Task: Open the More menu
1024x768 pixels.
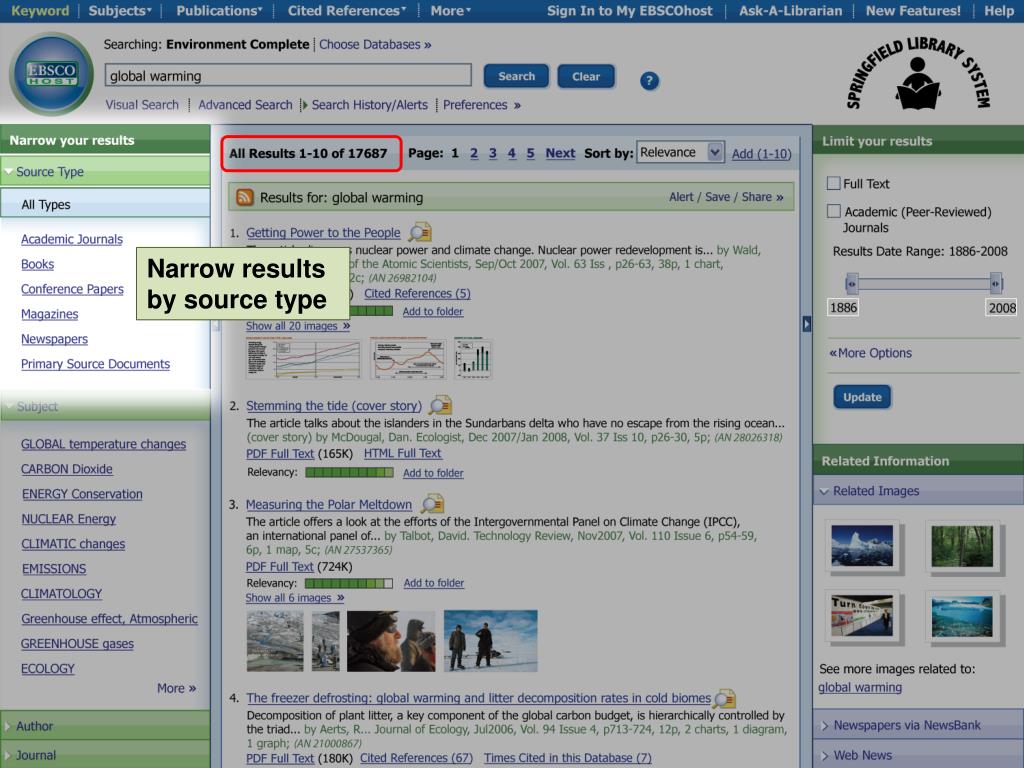Action: [451, 10]
